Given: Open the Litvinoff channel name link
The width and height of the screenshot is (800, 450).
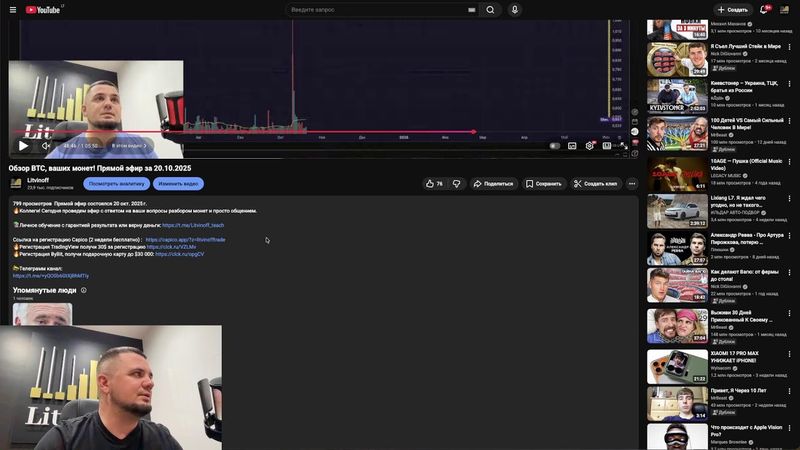Looking at the screenshot, I should pos(40,180).
